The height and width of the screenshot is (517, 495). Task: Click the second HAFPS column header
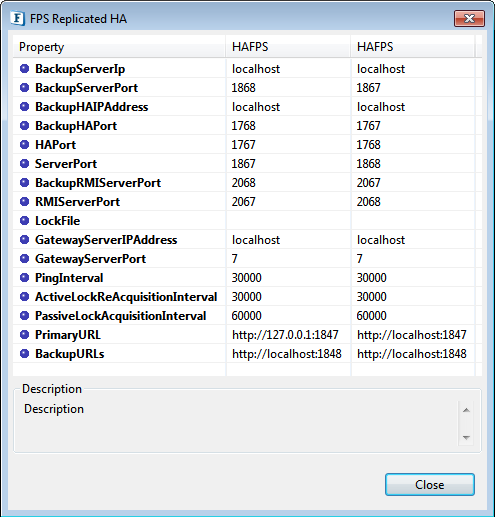[413, 47]
